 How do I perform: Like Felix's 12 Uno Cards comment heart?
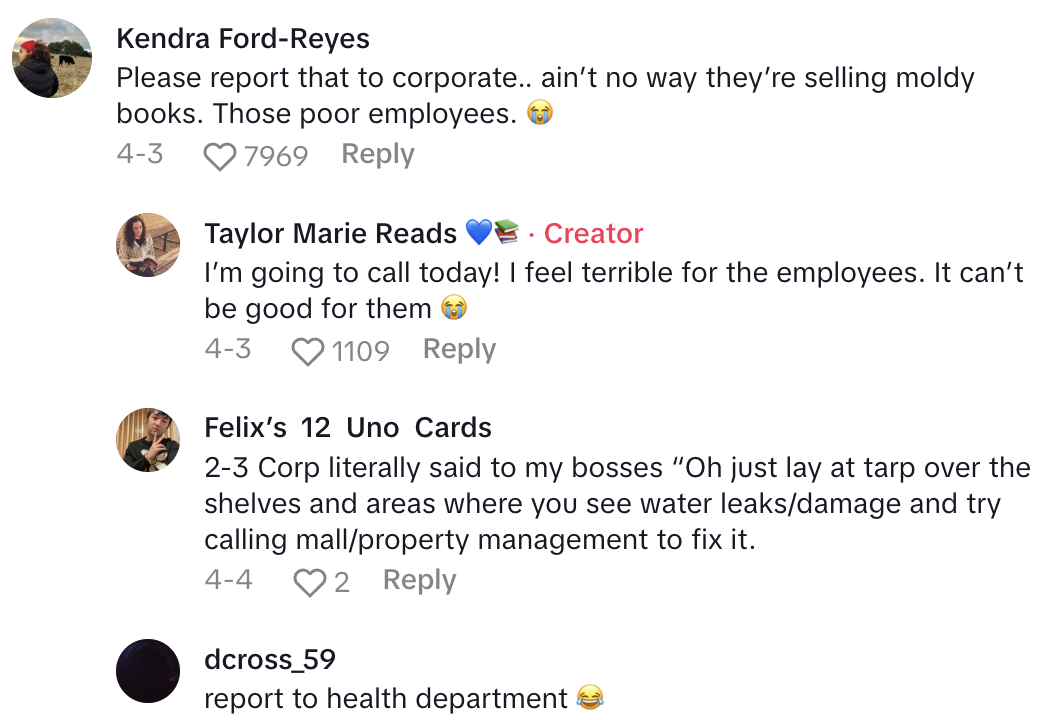pyautogui.click(x=309, y=582)
